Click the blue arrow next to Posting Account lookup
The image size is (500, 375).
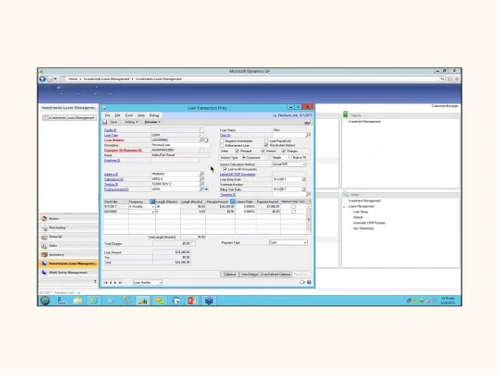click(x=206, y=189)
